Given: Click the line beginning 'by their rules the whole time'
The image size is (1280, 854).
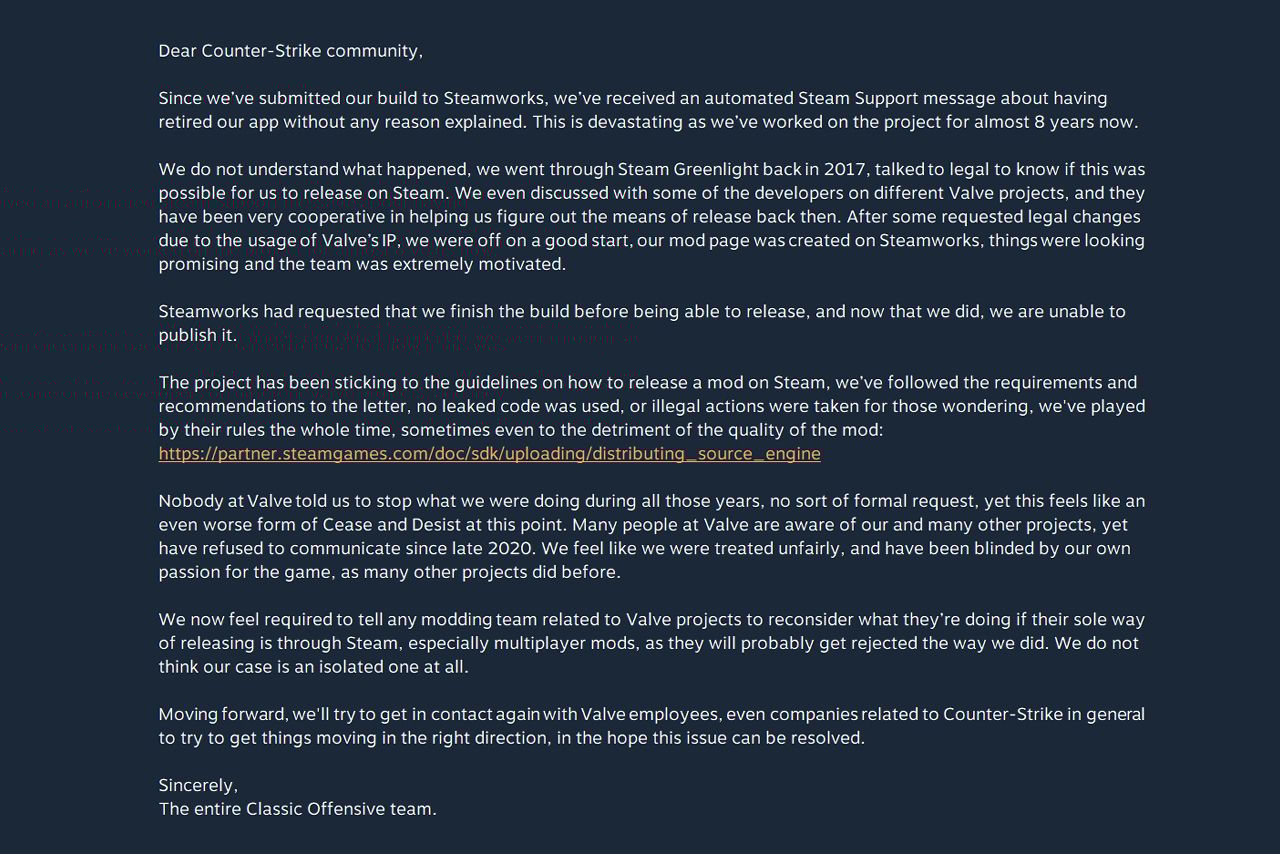Looking at the screenshot, I should click(521, 430).
